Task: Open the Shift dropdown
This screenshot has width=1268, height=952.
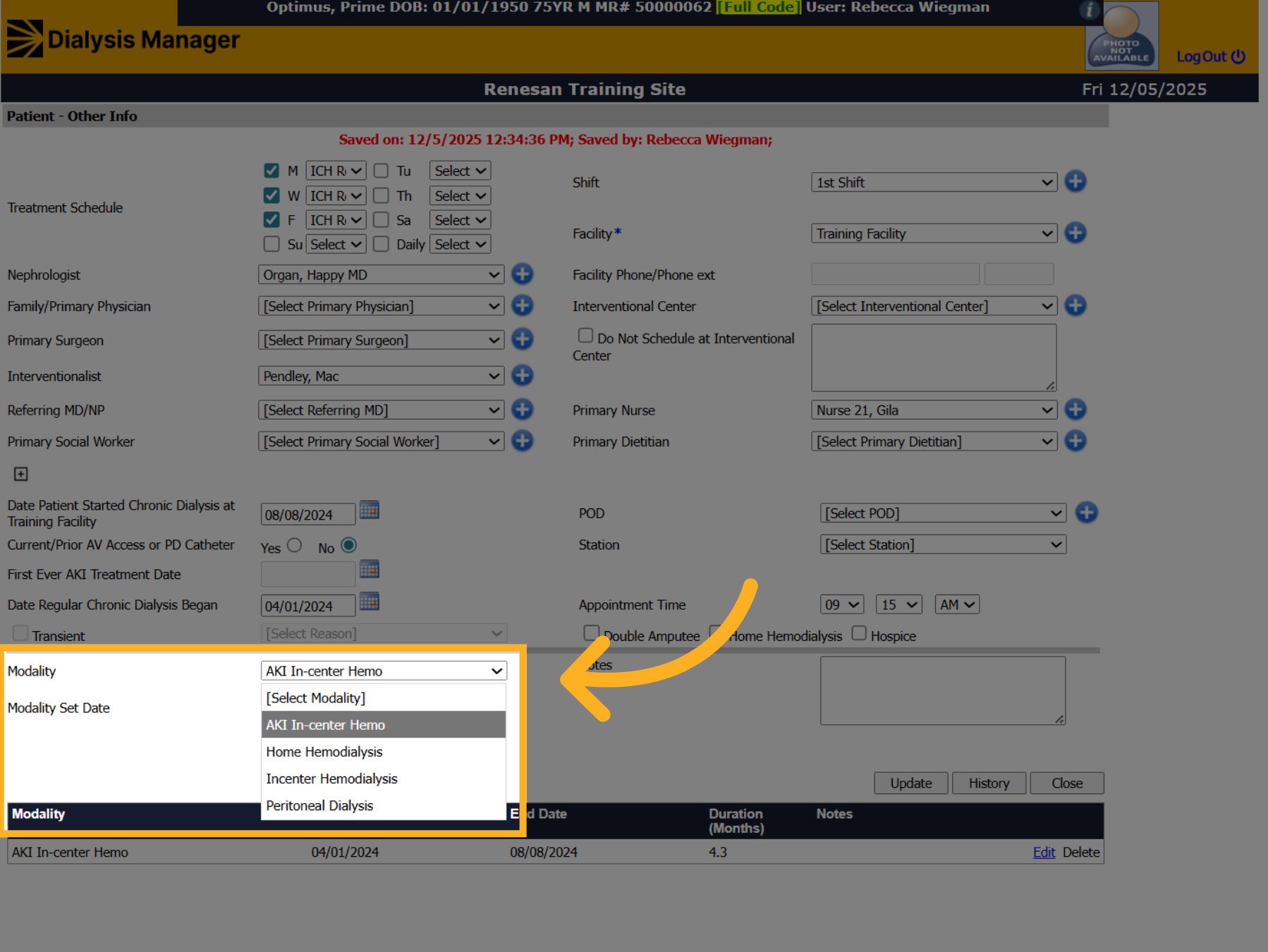Action: (x=934, y=183)
